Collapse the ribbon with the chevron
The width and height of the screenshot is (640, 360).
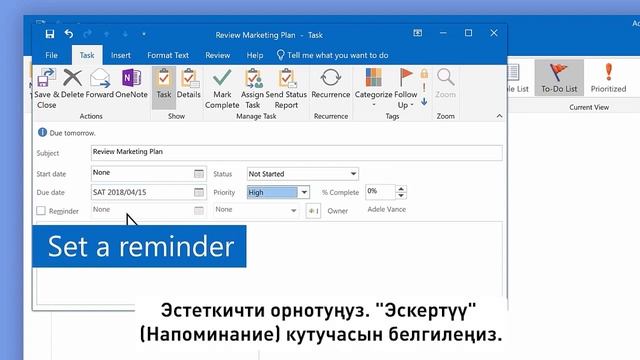(499, 116)
